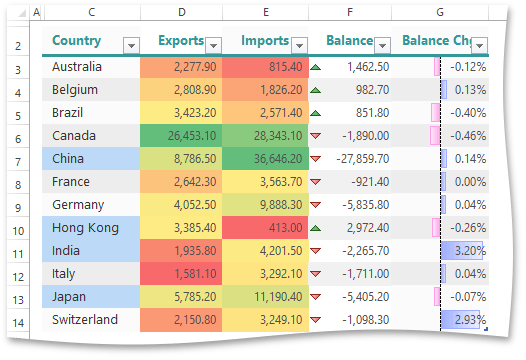Select column header G
526x360 pixels.
click(x=440, y=12)
